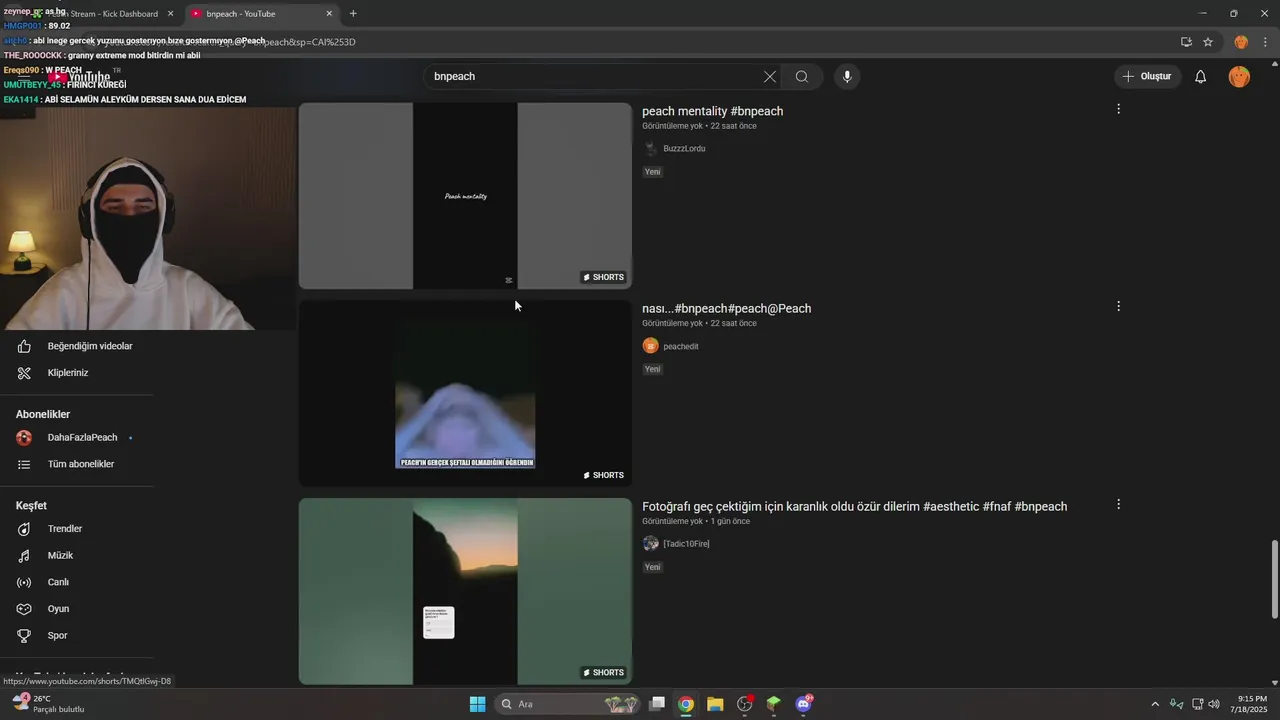Viewport: 1280px width, 720px height.
Task: Open Müzik in Keşfet section
Action: point(76,556)
